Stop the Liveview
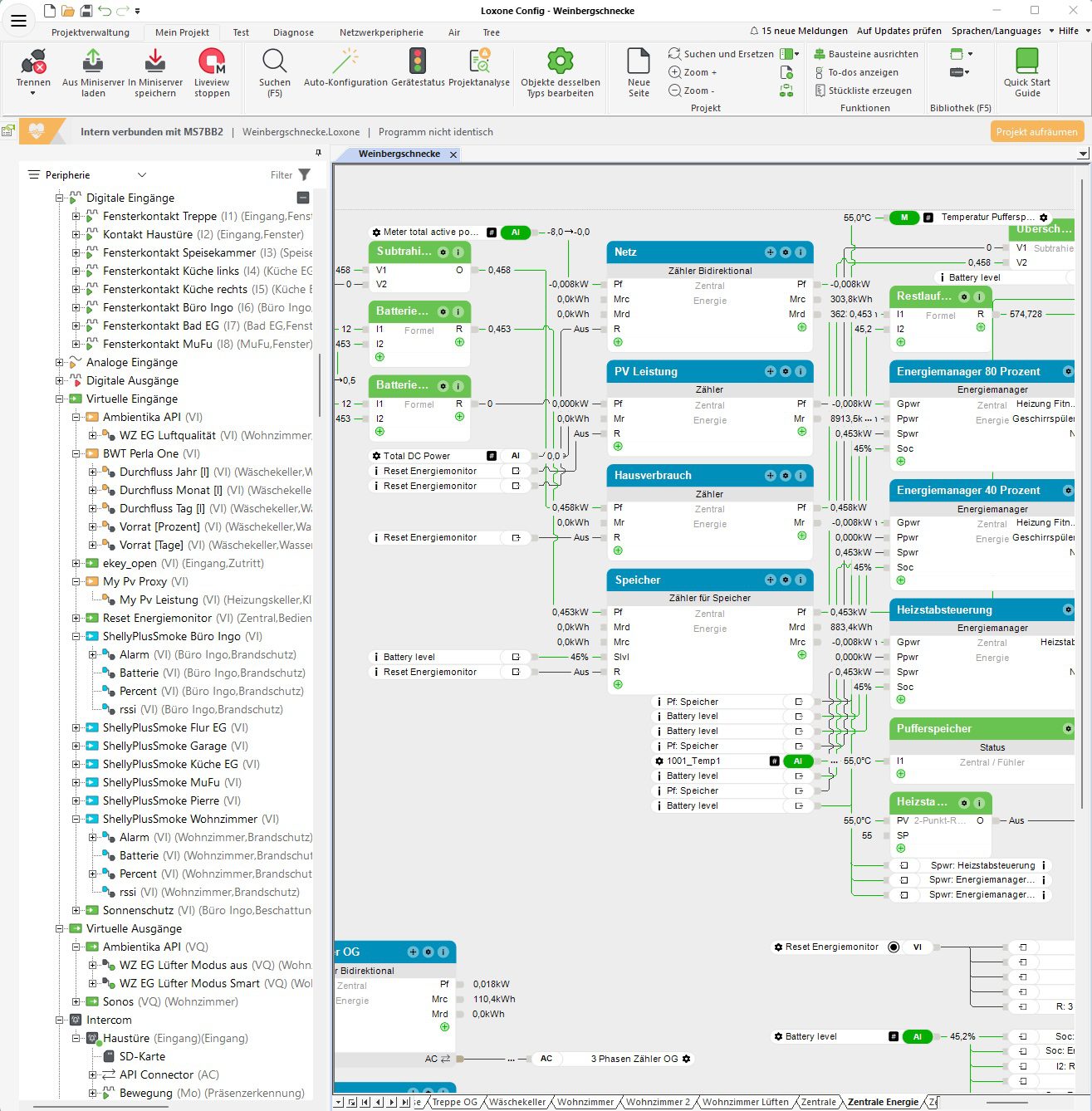The width and height of the screenshot is (1092, 1111). pos(212,63)
